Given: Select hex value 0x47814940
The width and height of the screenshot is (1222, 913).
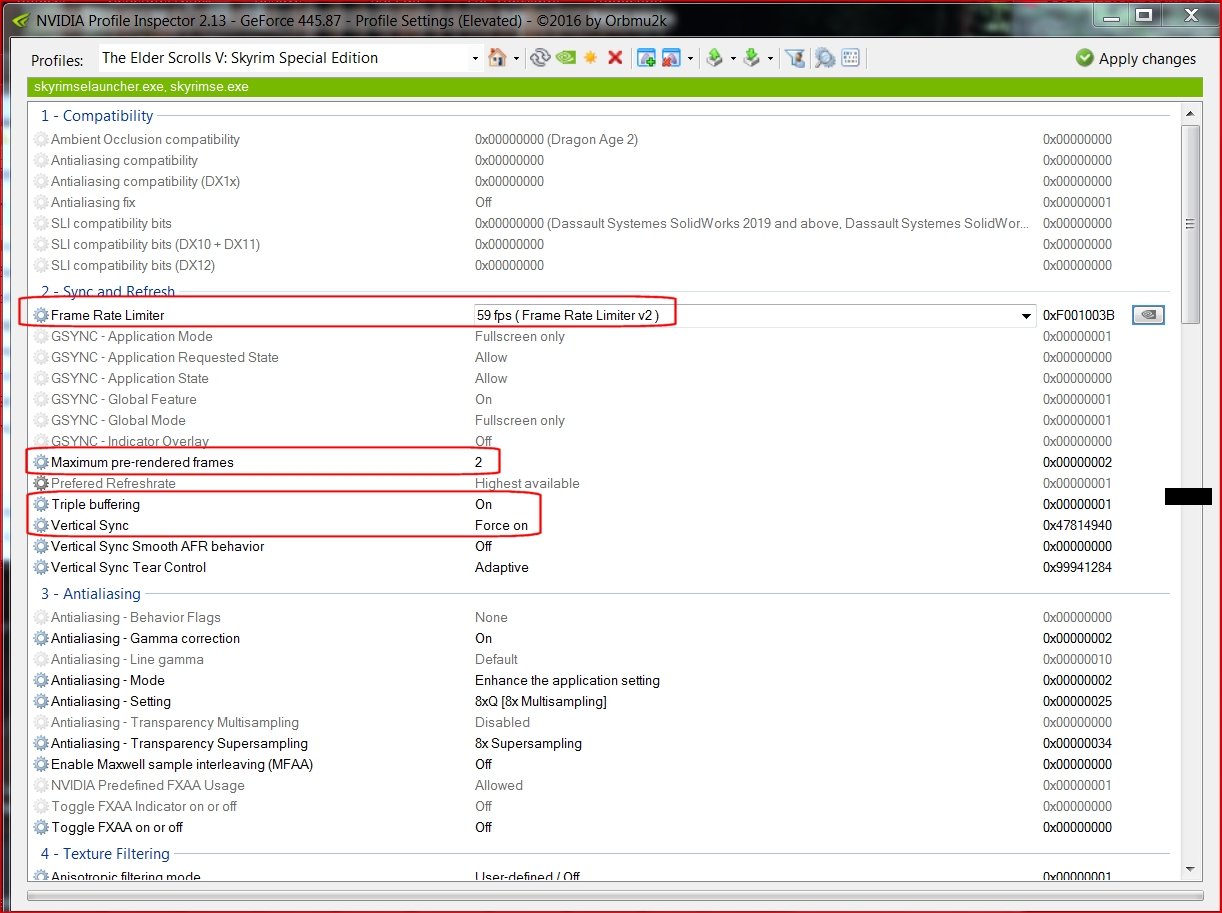Looking at the screenshot, I should click(1077, 525).
